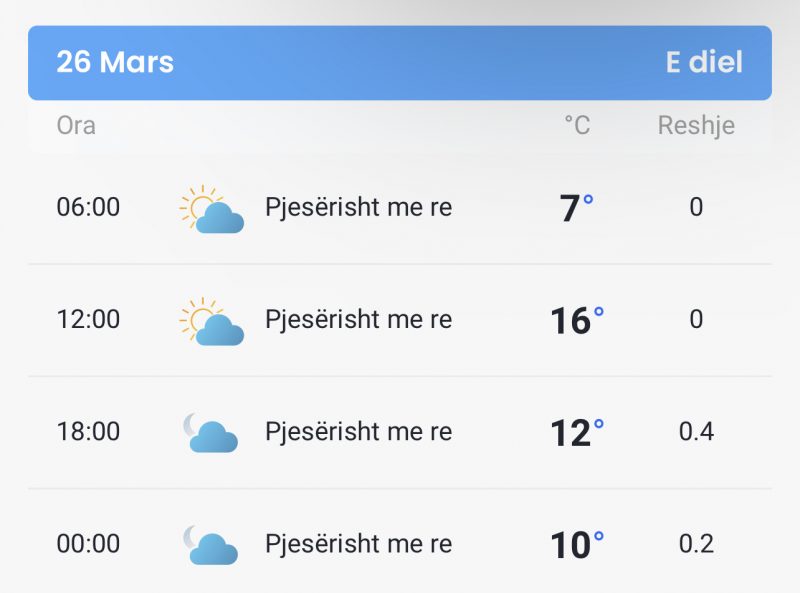The image size is (800, 593).
Task: Click the 0.4 precipitation value
Action: coord(696,432)
